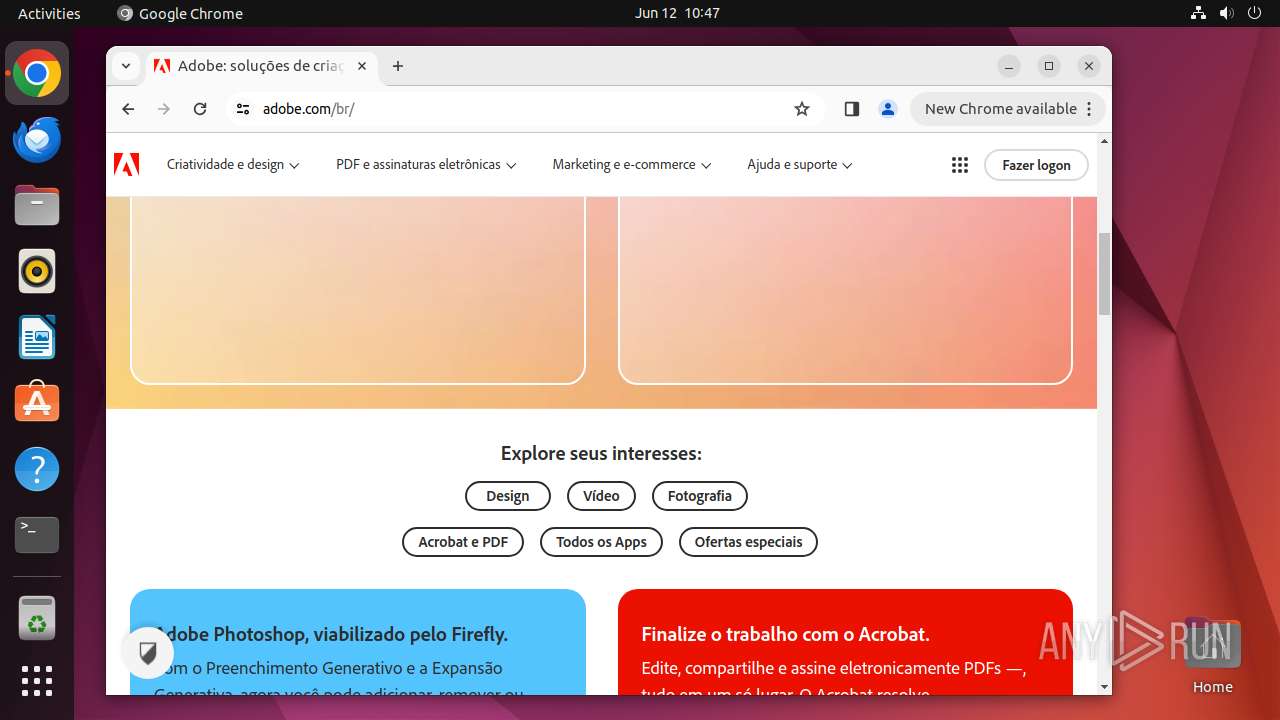
Task: Open the Chrome profile avatar icon
Action: pos(888,109)
